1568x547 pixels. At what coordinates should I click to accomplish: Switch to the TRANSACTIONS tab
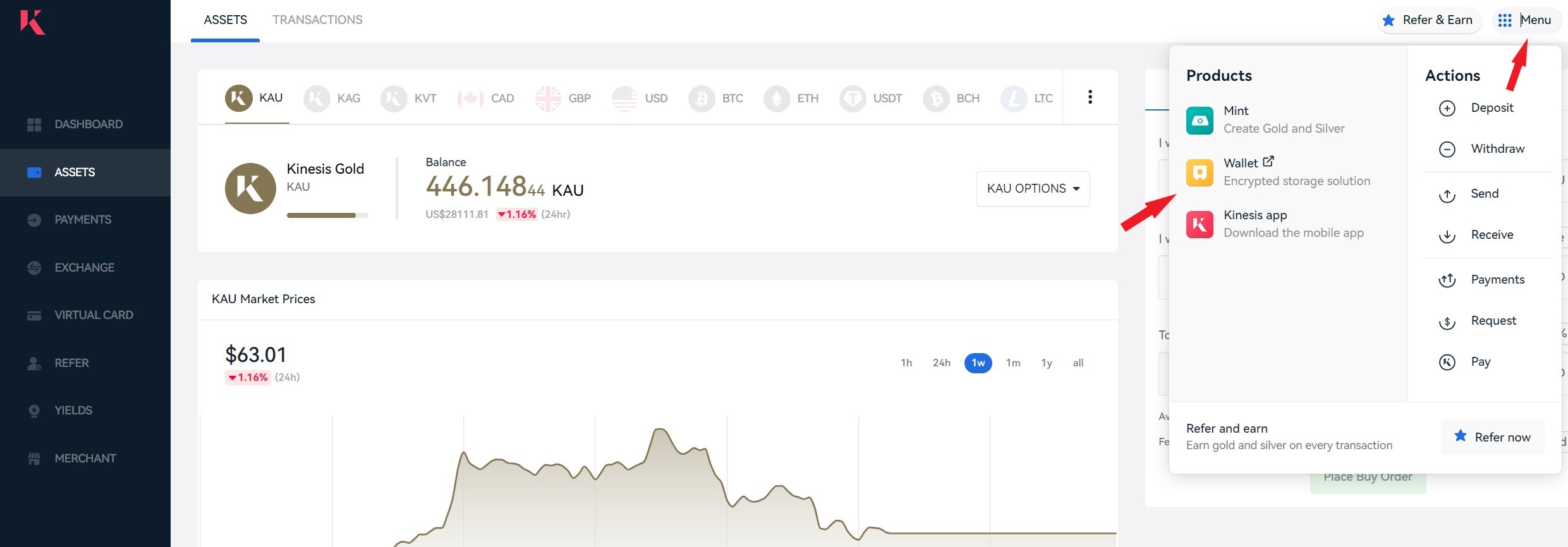click(317, 20)
